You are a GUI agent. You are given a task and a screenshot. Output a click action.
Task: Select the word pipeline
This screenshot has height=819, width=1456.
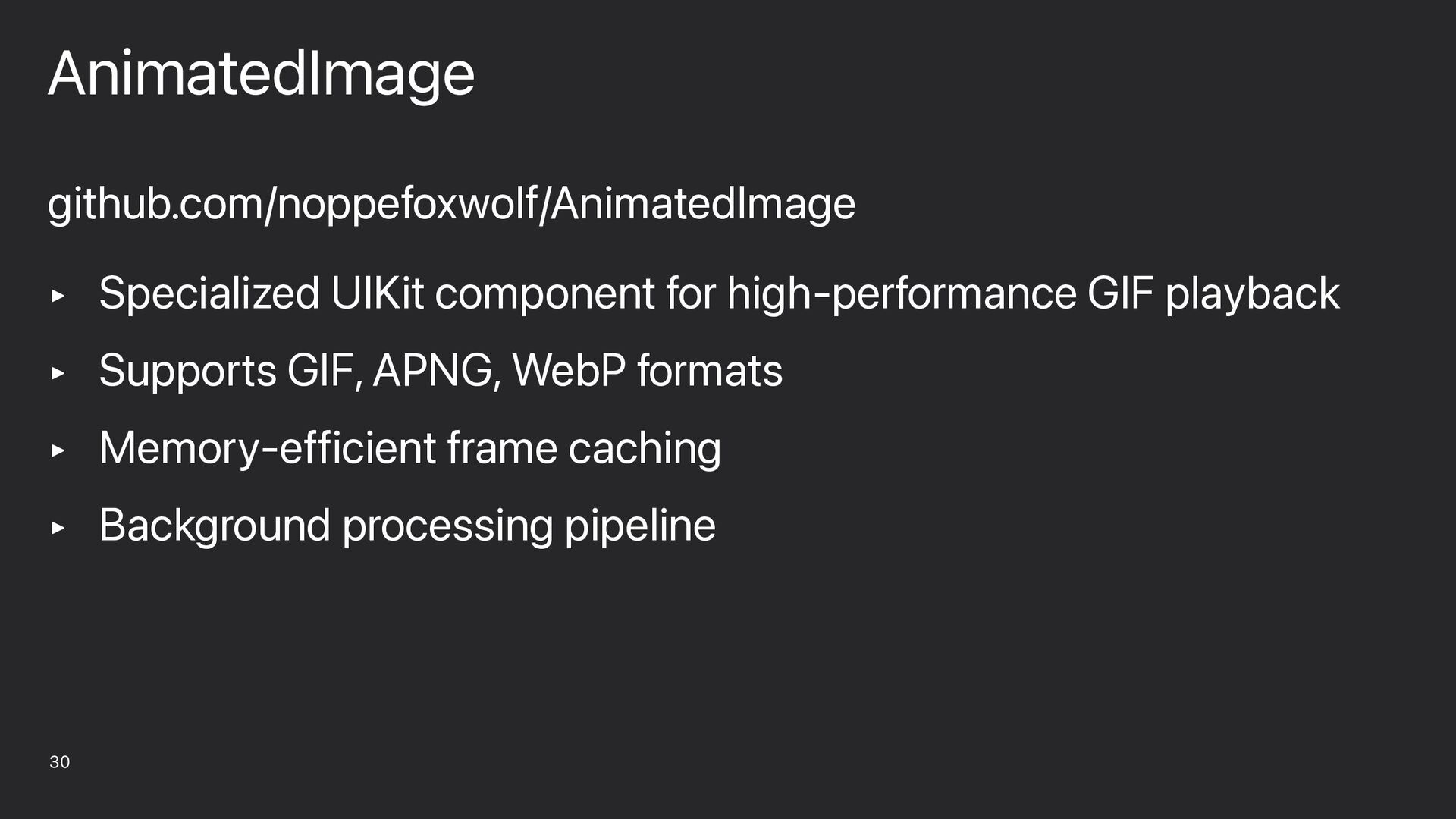(x=640, y=526)
